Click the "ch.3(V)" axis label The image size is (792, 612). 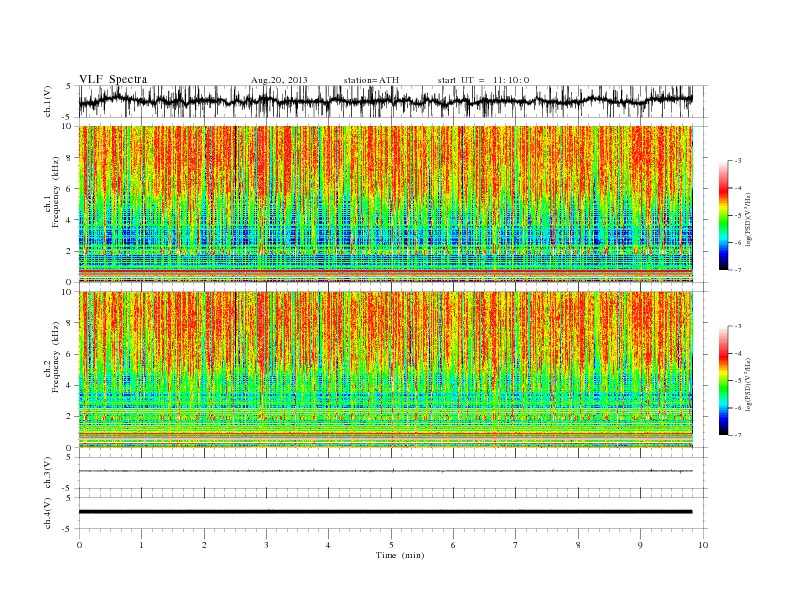48,473
